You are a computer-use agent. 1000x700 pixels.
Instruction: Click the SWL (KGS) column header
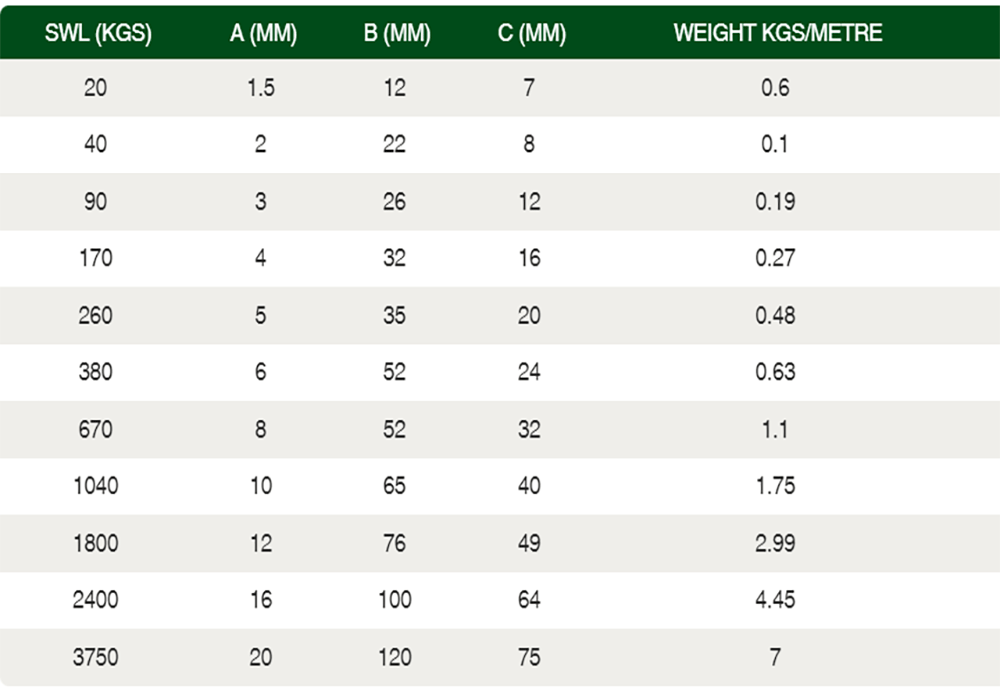click(x=98, y=33)
